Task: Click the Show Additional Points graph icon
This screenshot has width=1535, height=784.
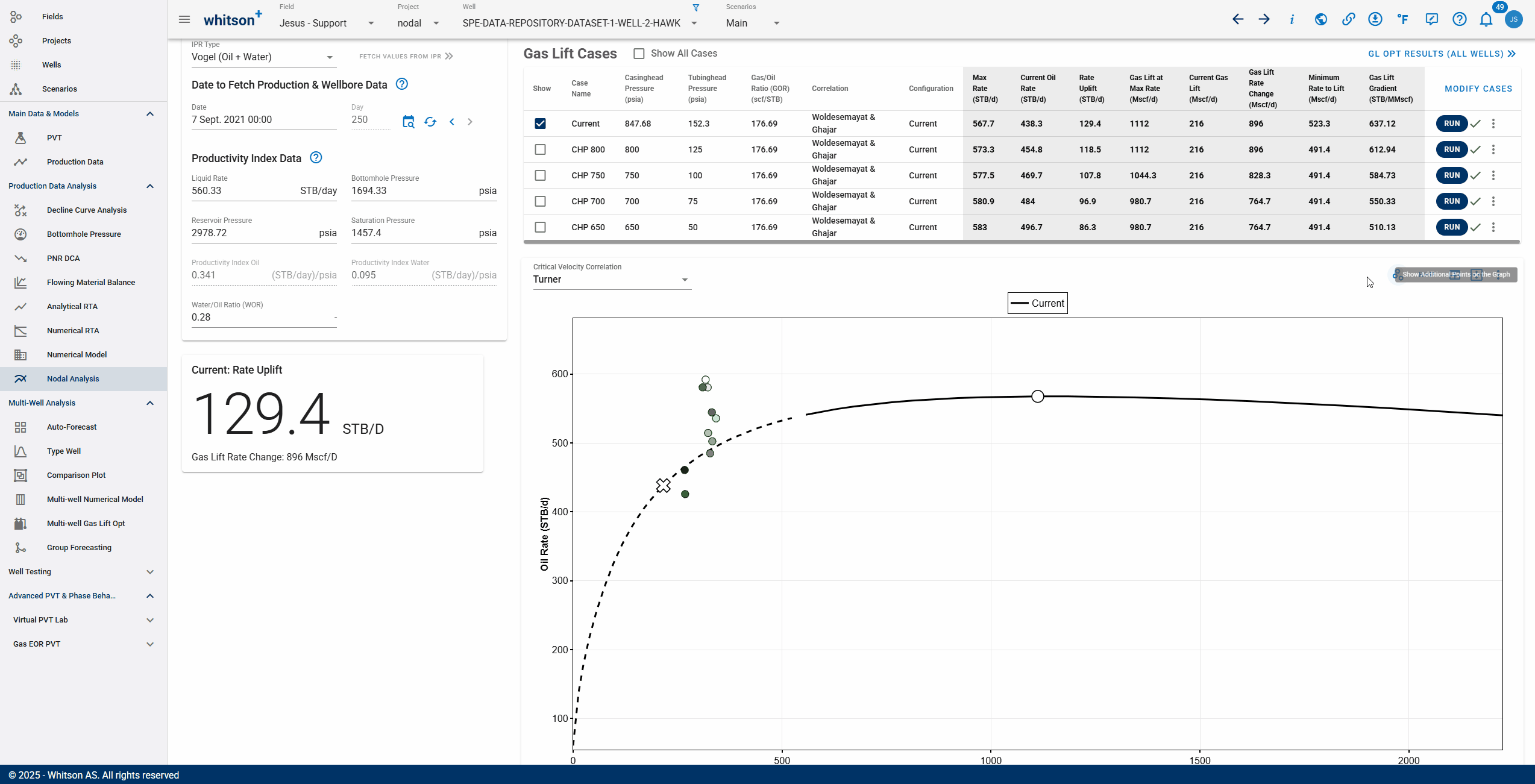Action: [1397, 275]
